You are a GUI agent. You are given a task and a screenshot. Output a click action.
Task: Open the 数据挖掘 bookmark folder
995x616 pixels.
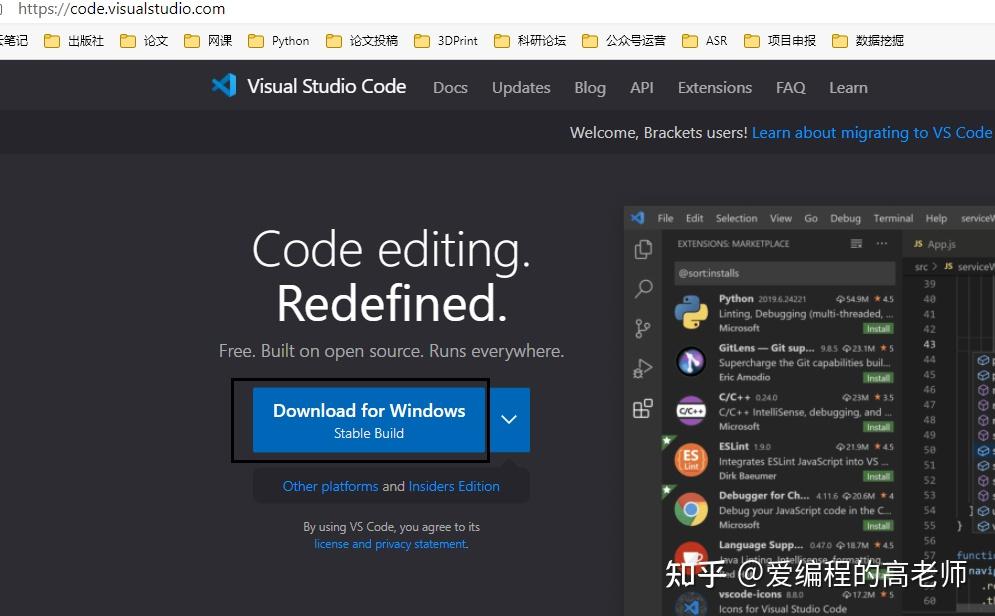point(867,41)
